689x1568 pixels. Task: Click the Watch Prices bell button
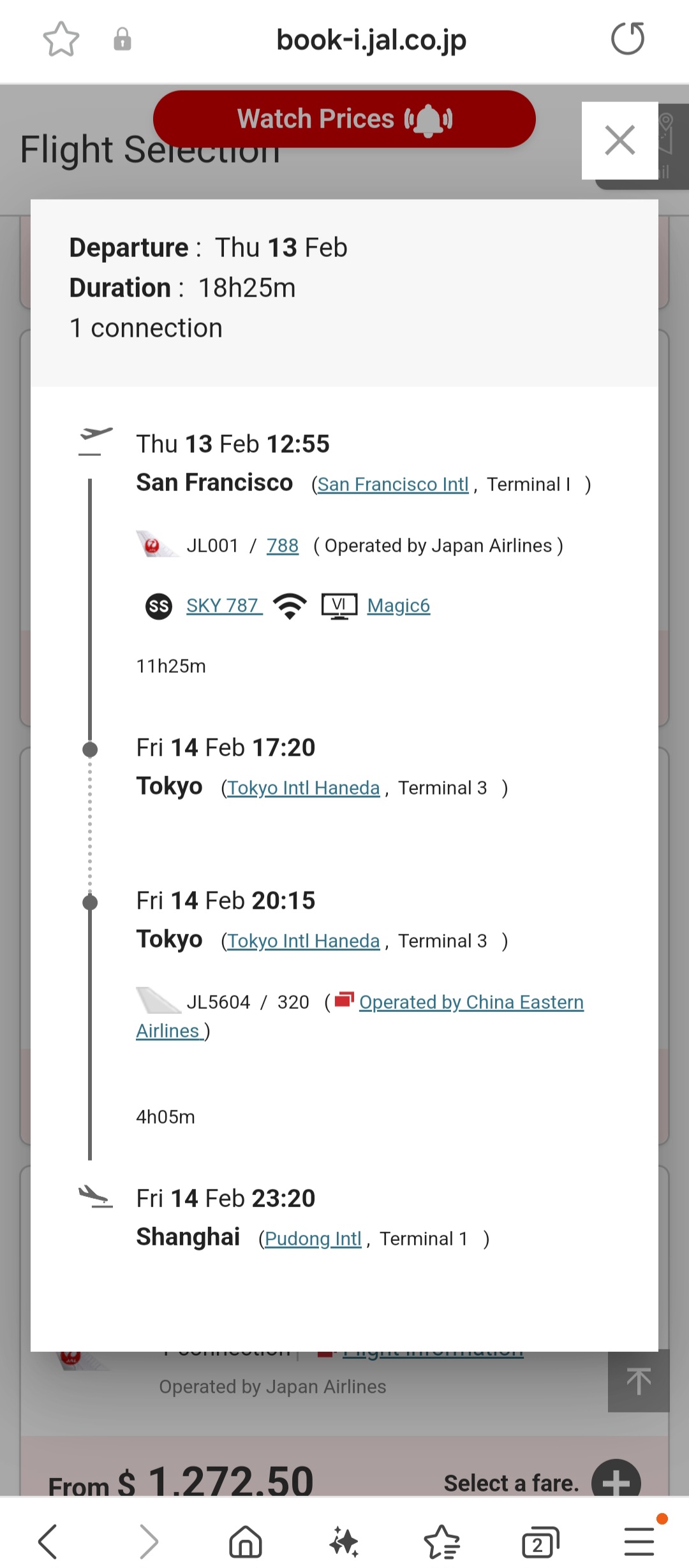[x=344, y=119]
